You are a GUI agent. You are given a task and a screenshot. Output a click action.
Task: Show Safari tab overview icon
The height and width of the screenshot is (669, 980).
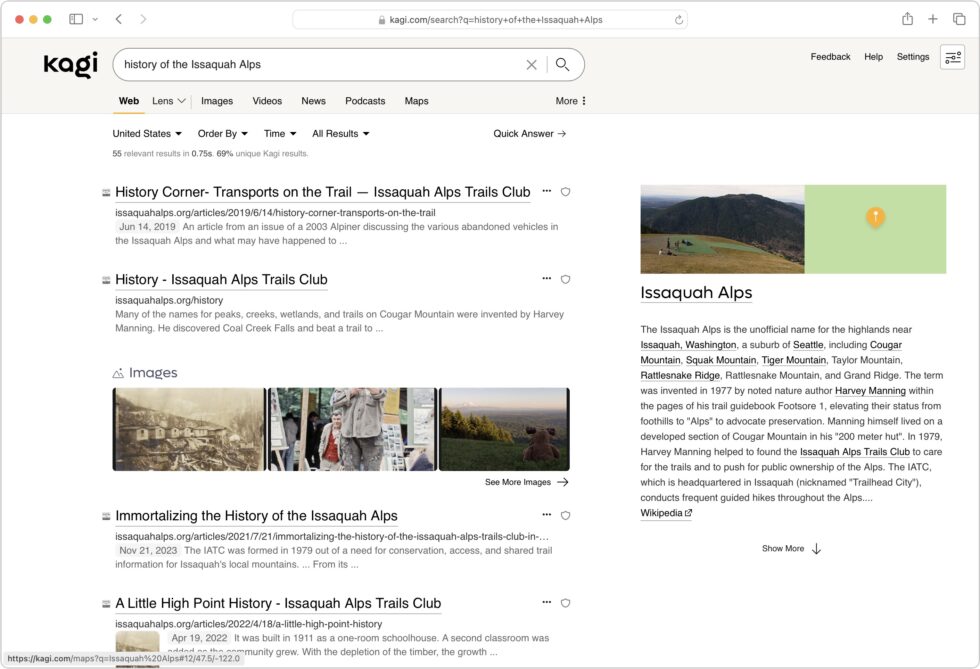[959, 19]
